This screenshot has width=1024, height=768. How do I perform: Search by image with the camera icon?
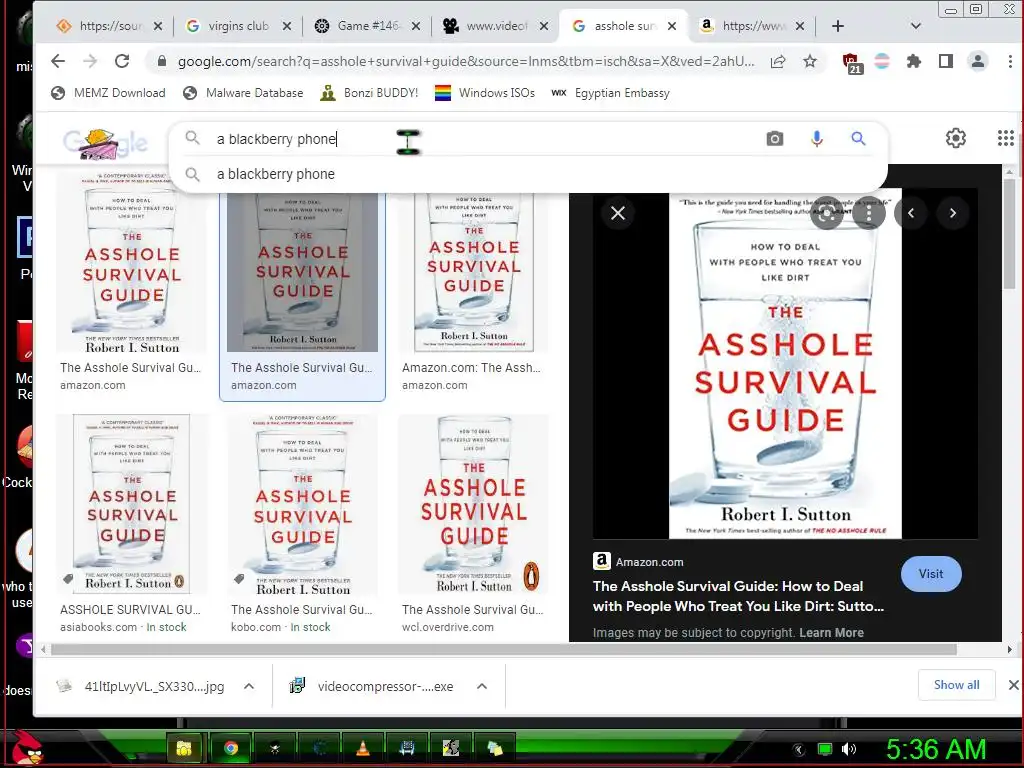(775, 138)
